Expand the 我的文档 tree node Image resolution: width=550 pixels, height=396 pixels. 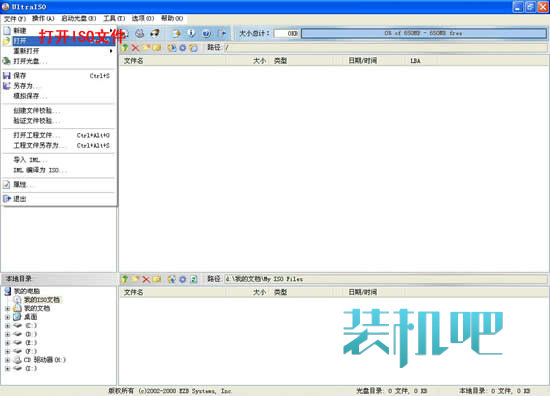(x=7, y=309)
